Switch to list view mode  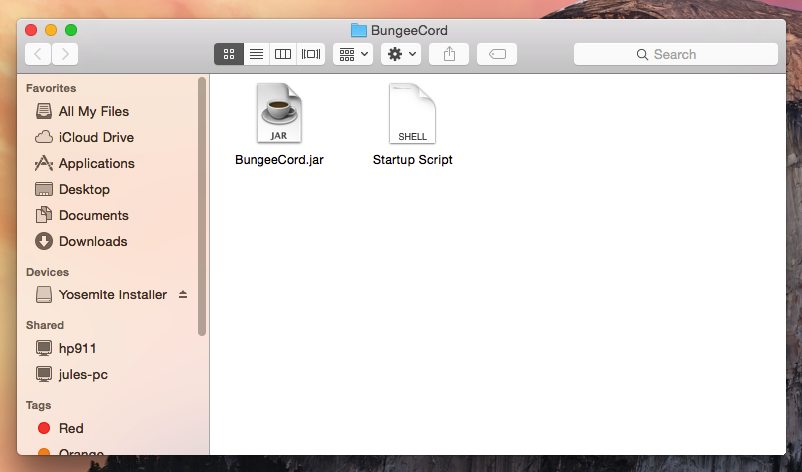point(256,54)
